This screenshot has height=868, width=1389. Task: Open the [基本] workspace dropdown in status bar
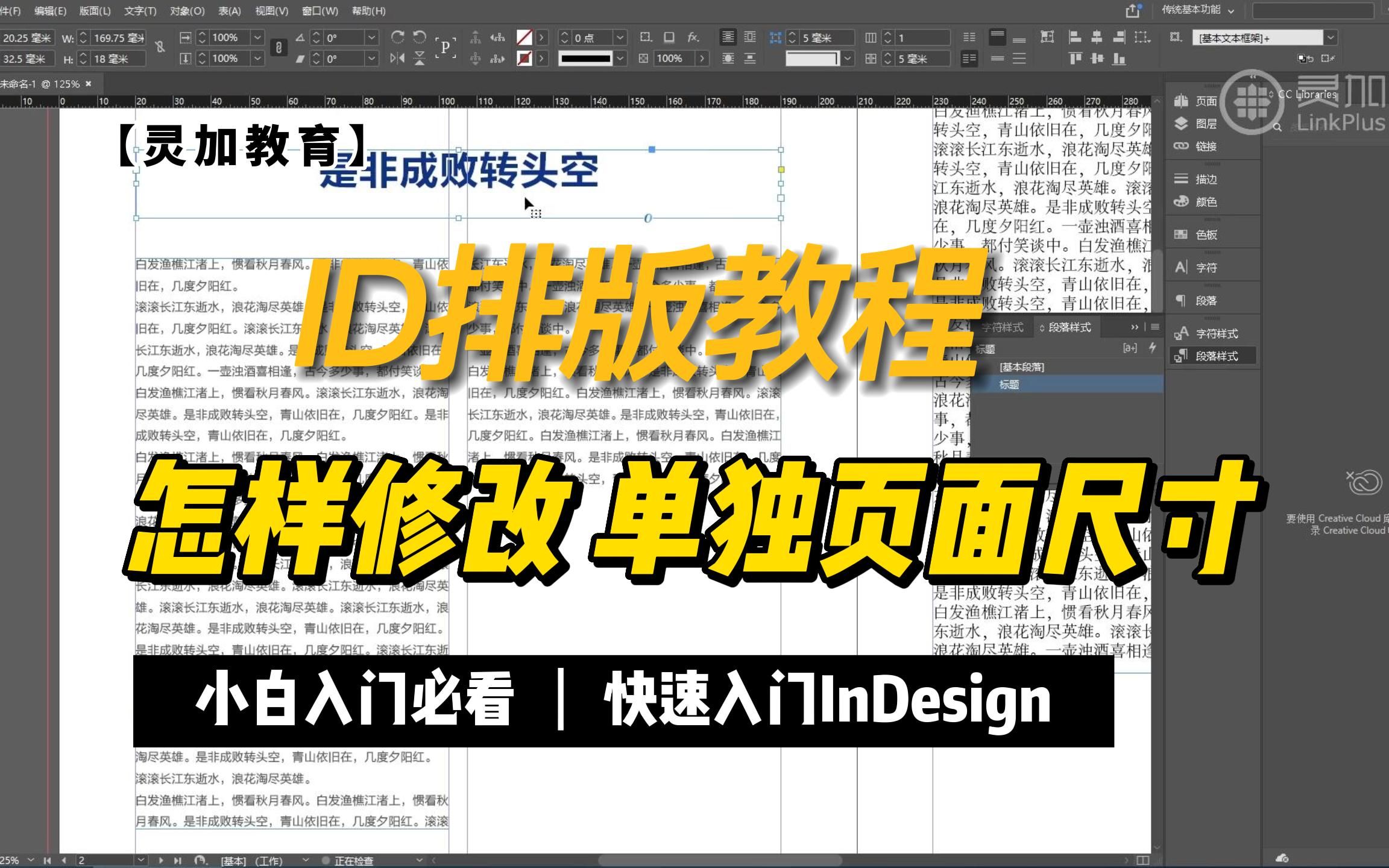pyautogui.click(x=304, y=860)
